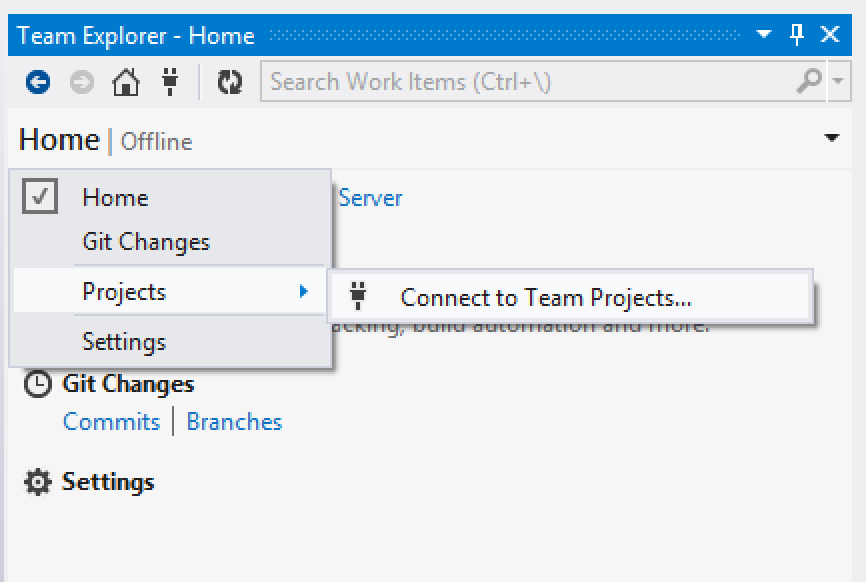Image resolution: width=866 pixels, height=582 pixels.
Task: Click the Server link text
Action: click(370, 198)
